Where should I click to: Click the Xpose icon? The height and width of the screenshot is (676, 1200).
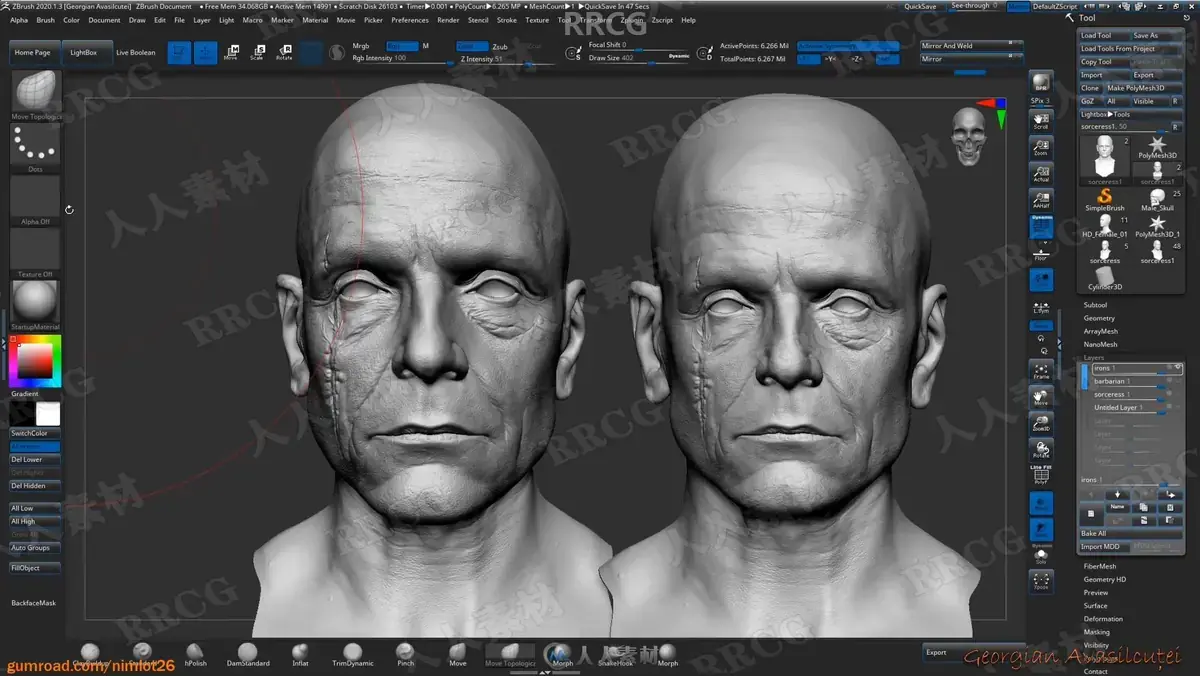point(1041,580)
